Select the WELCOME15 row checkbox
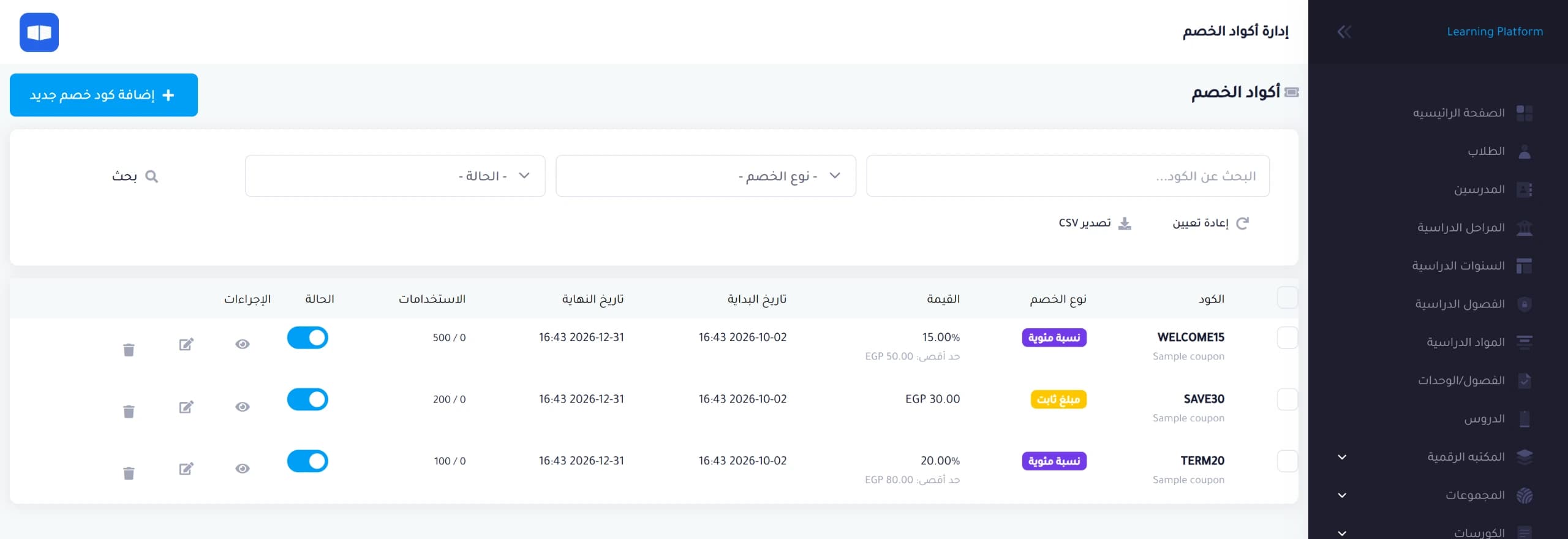 click(1287, 337)
